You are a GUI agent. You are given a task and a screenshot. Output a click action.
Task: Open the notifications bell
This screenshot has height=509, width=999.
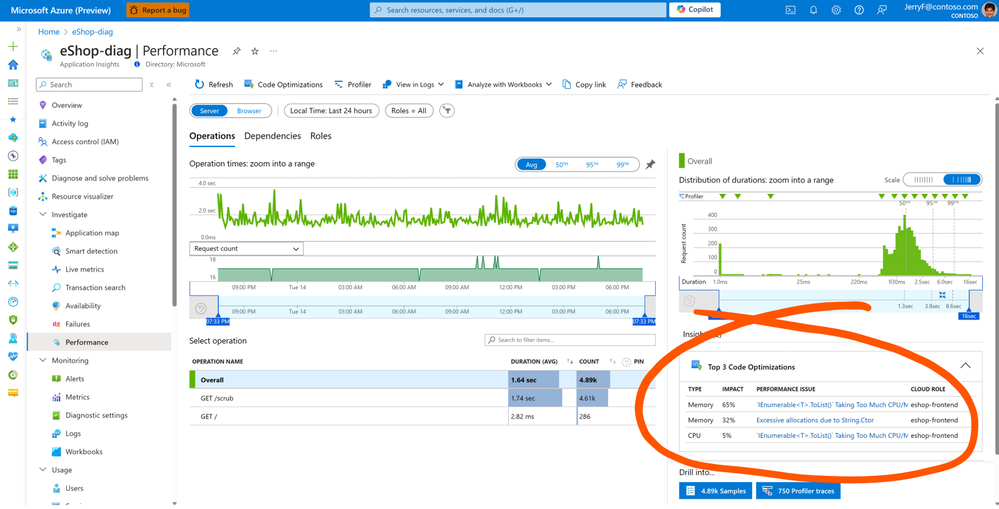coord(813,10)
